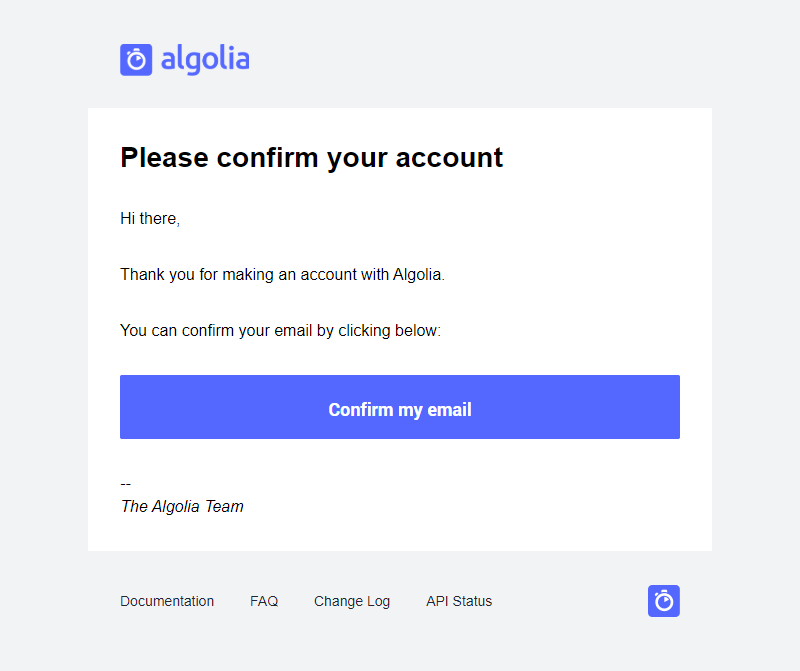Screen dimensions: 800x671
Task: Click the algolia wordmark beside the logo
Action: click(x=205, y=60)
